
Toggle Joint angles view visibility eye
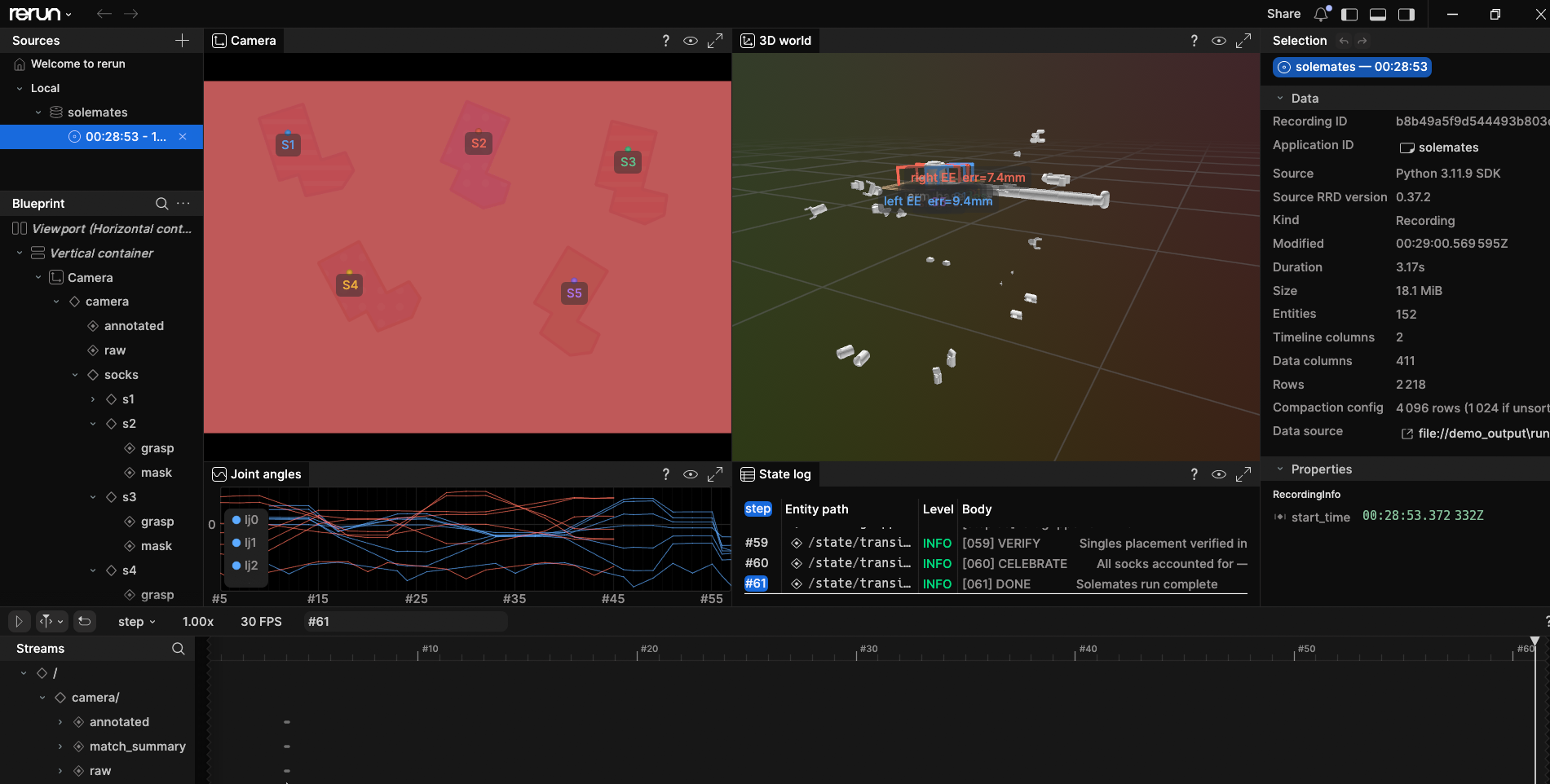(691, 474)
